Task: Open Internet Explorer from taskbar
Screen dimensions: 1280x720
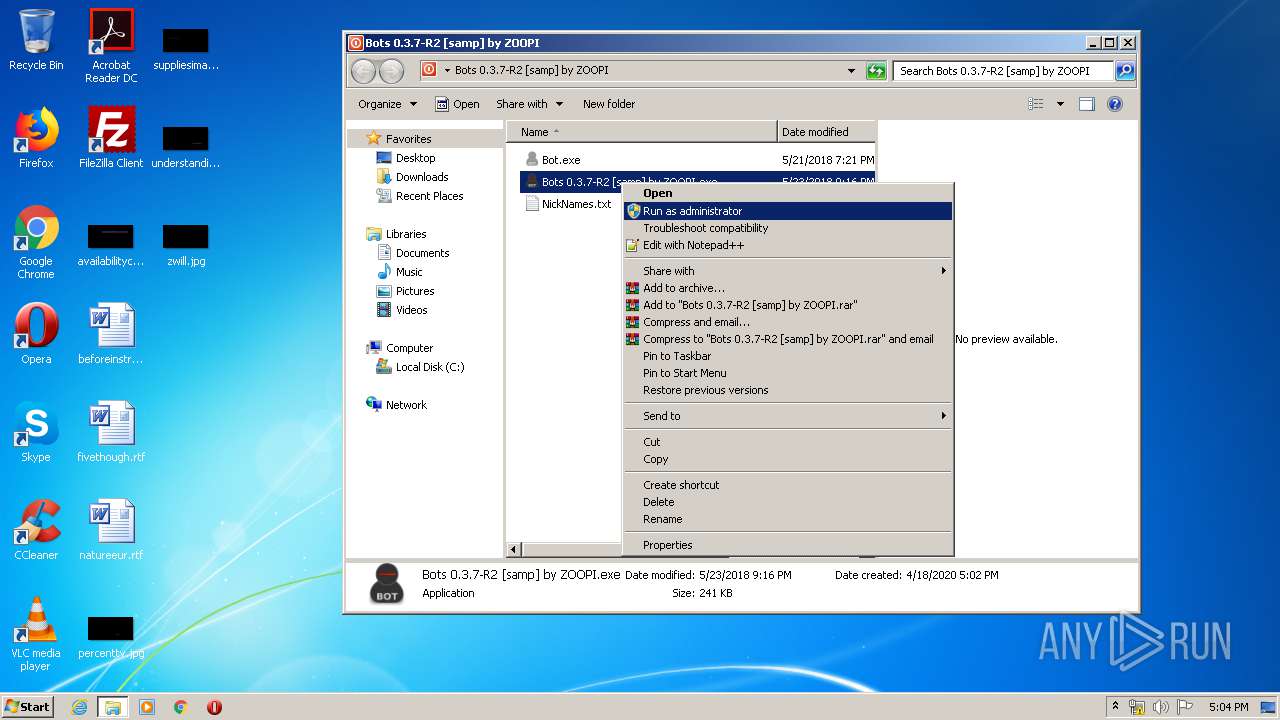Action: [x=79, y=707]
